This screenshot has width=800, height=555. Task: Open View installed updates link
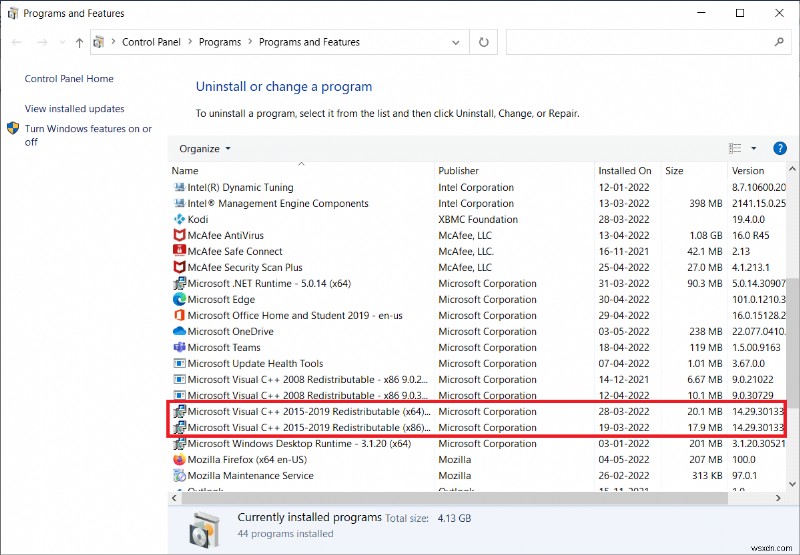[74, 109]
